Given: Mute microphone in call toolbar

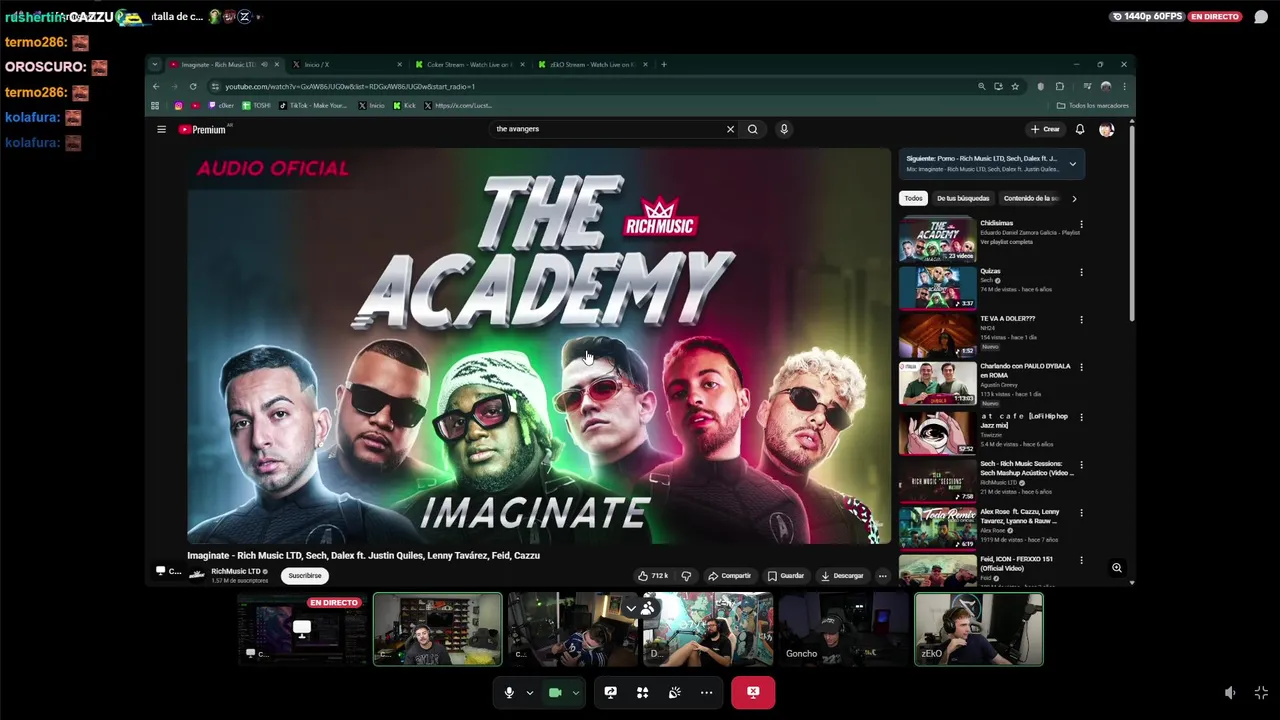Looking at the screenshot, I should click(509, 692).
